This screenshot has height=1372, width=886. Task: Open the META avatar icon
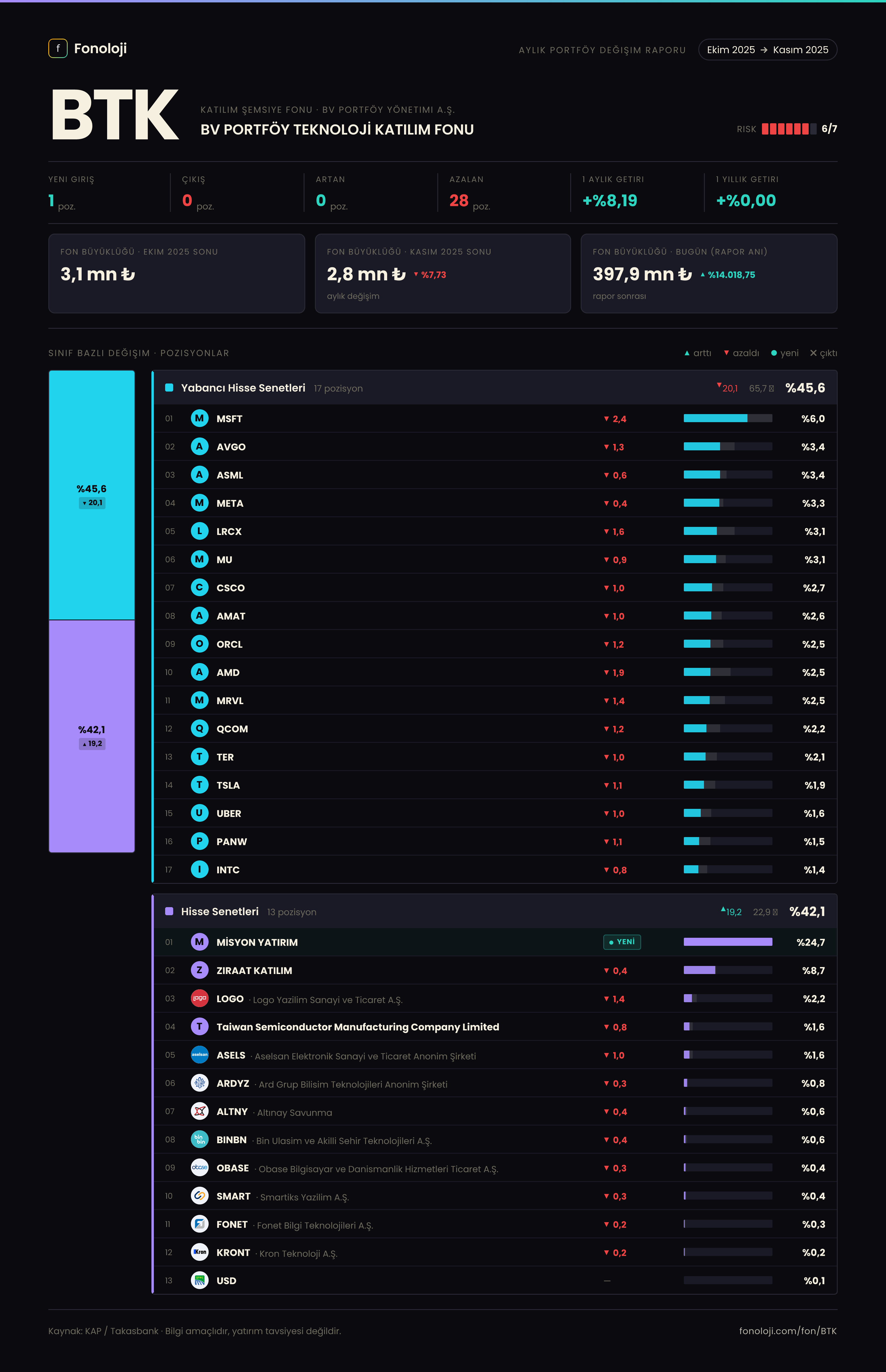point(200,503)
